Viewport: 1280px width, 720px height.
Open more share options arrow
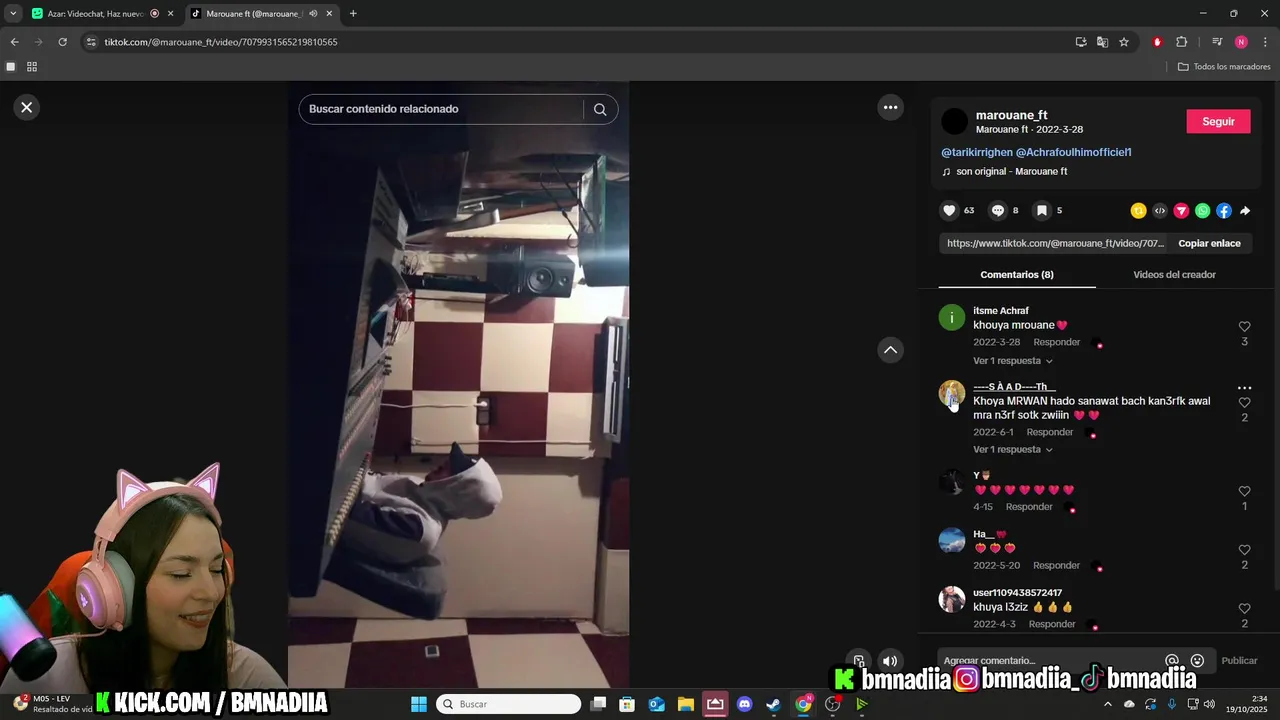pos(1245,211)
